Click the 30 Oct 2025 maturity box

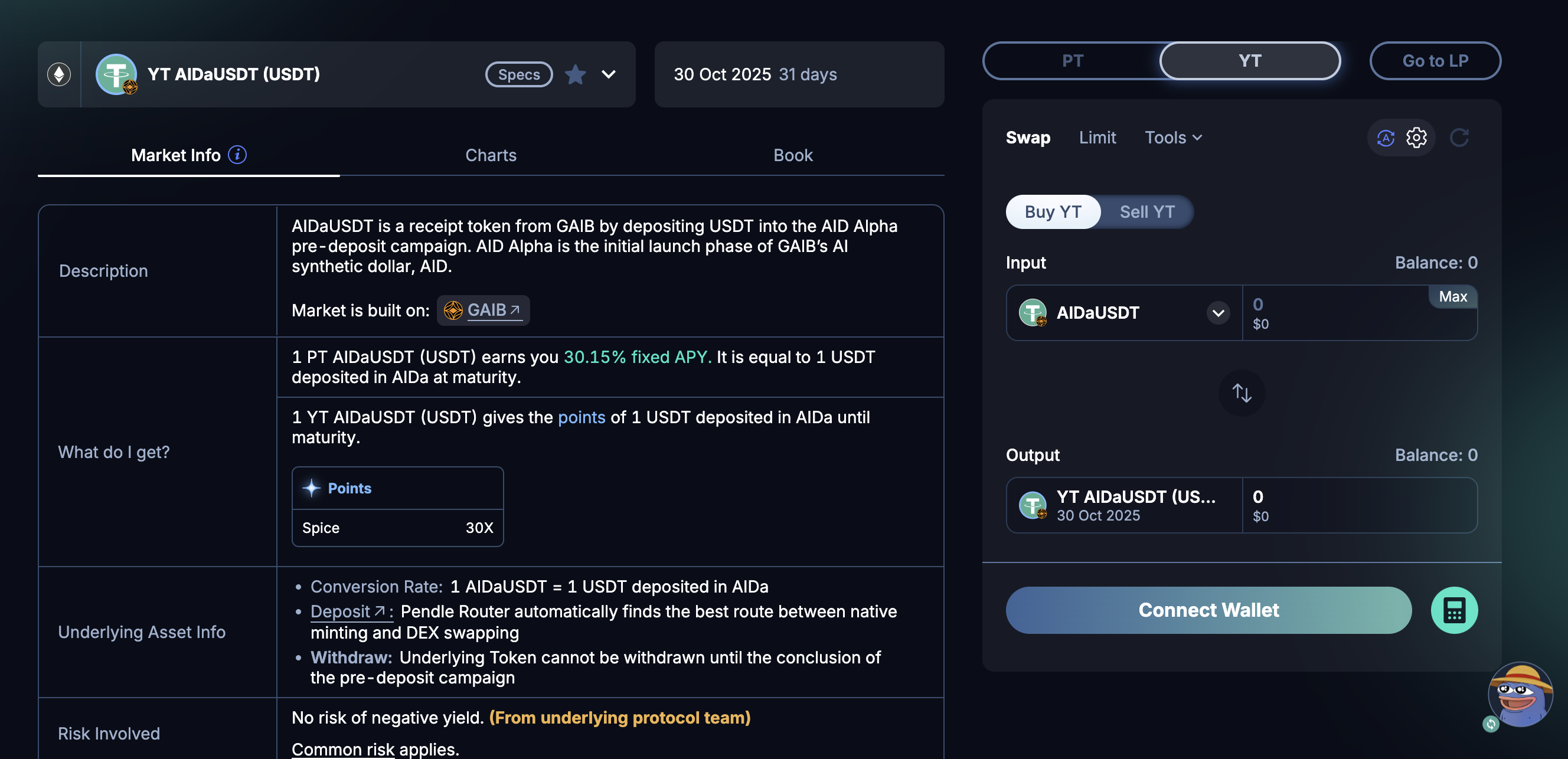(799, 74)
